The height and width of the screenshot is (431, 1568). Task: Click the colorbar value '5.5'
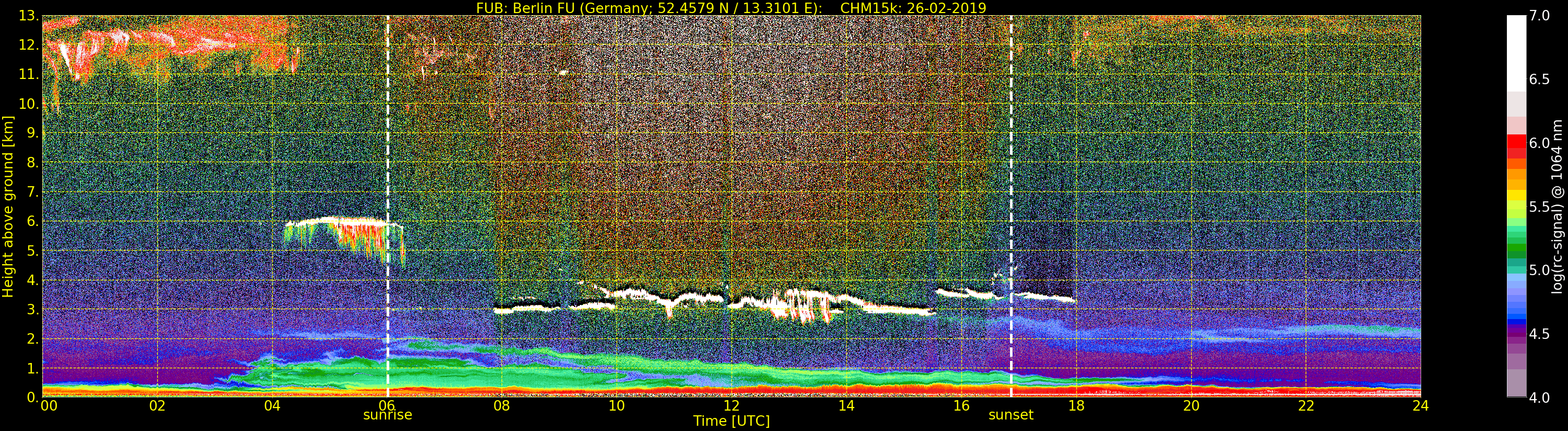coord(1539,207)
